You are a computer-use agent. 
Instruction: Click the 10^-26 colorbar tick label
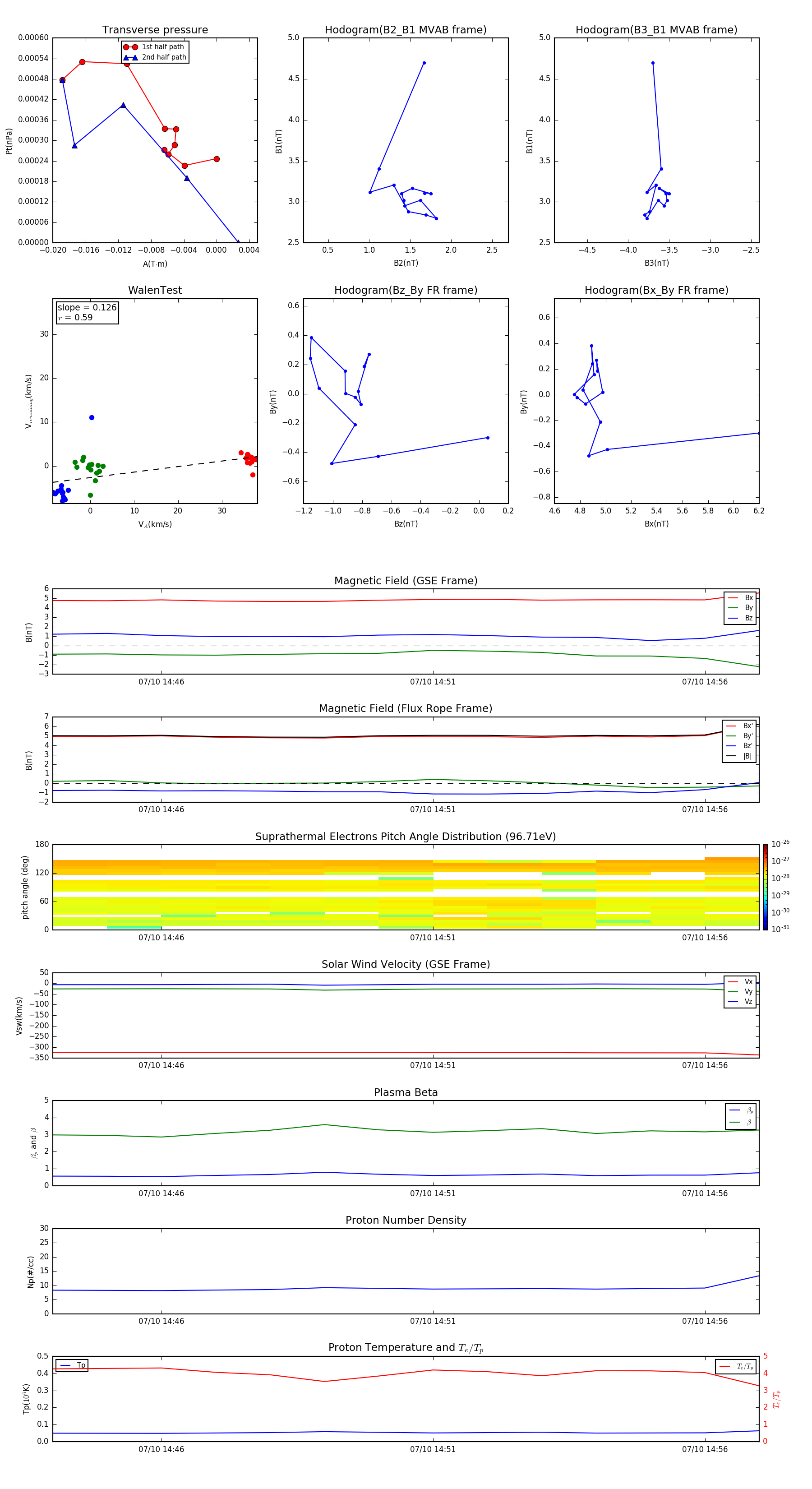click(780, 844)
